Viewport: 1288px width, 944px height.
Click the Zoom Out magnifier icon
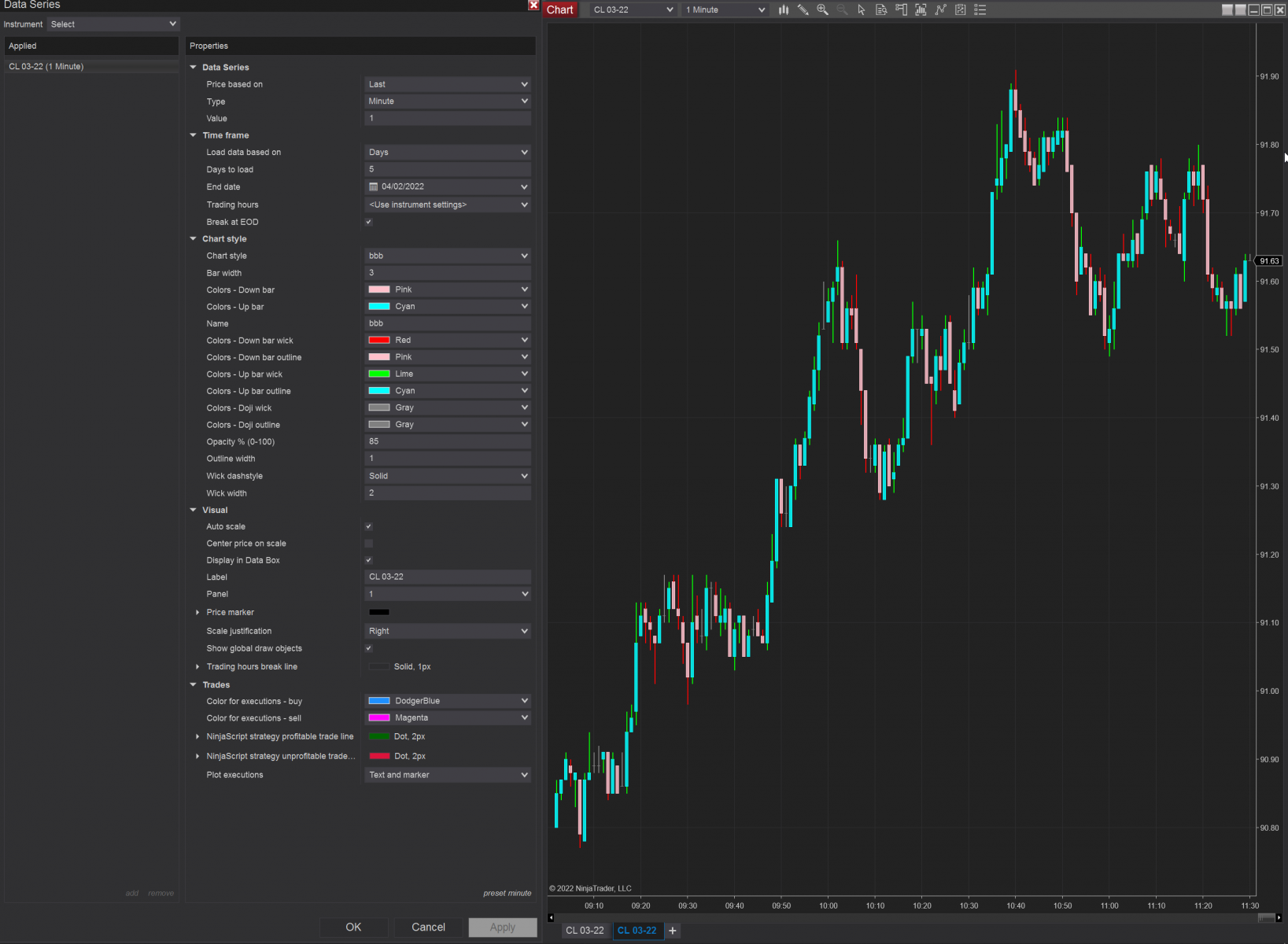842,10
